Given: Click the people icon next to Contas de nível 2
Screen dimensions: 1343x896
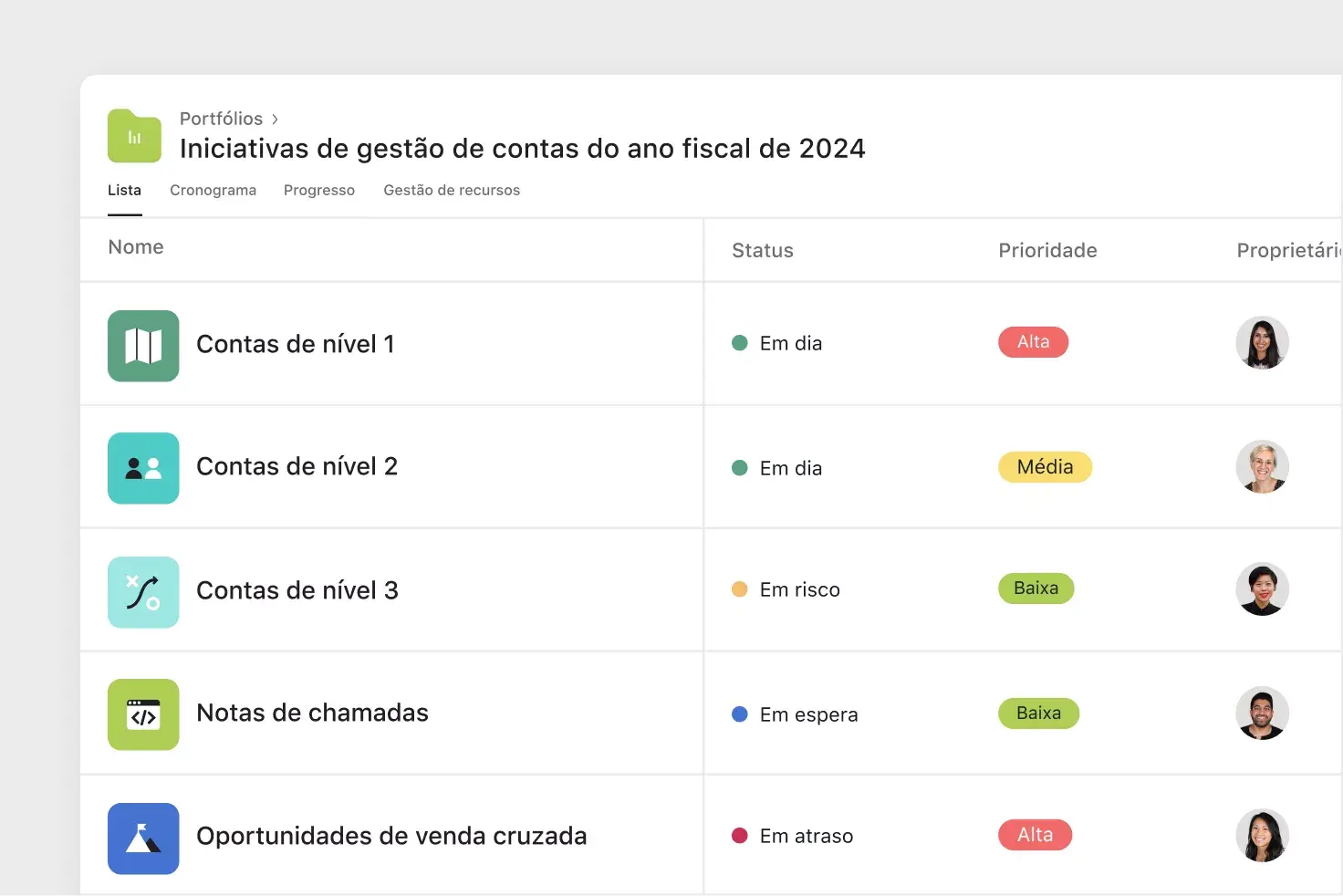Looking at the screenshot, I should coord(143,468).
